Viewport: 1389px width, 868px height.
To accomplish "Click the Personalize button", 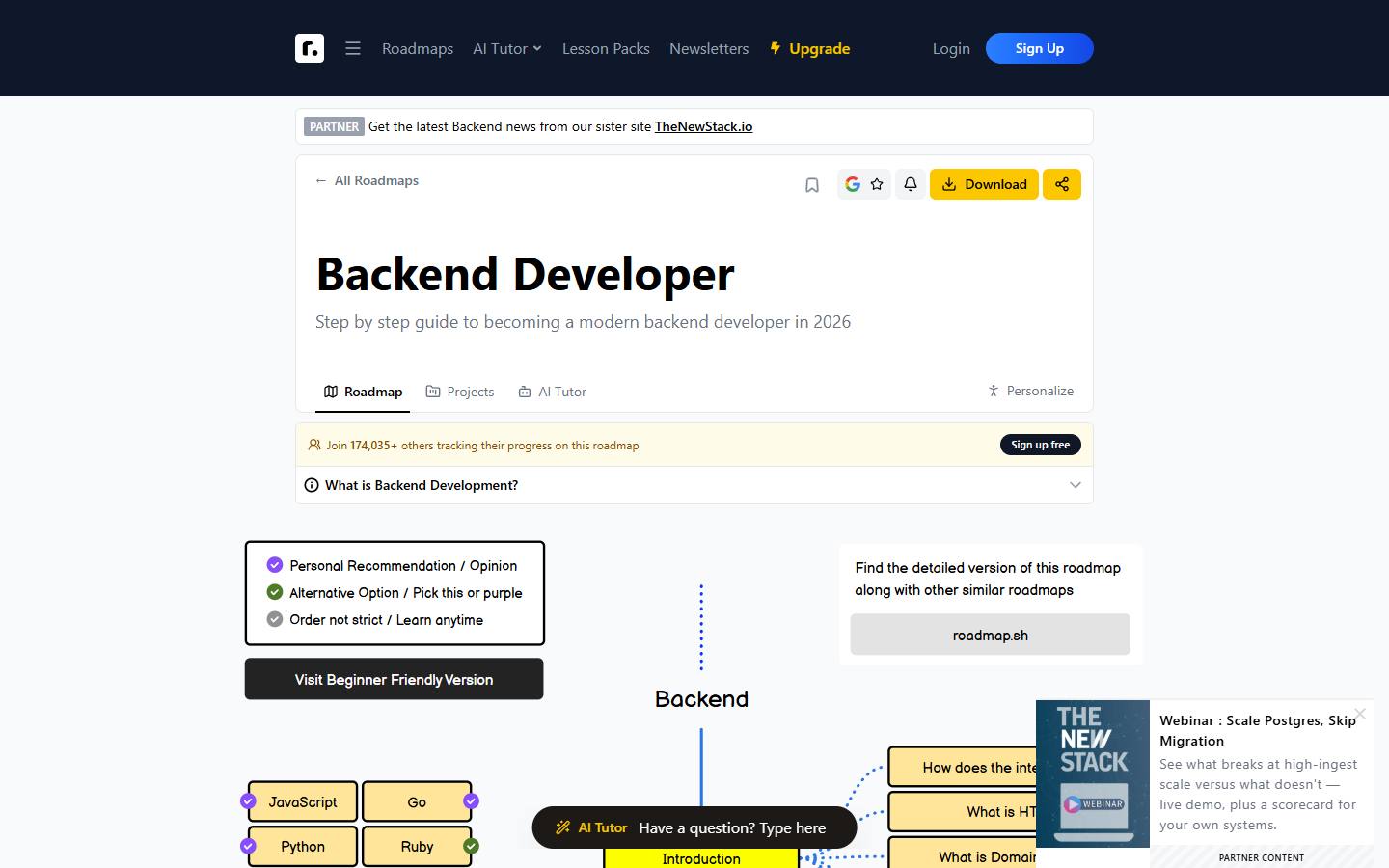I will pos(1030,391).
